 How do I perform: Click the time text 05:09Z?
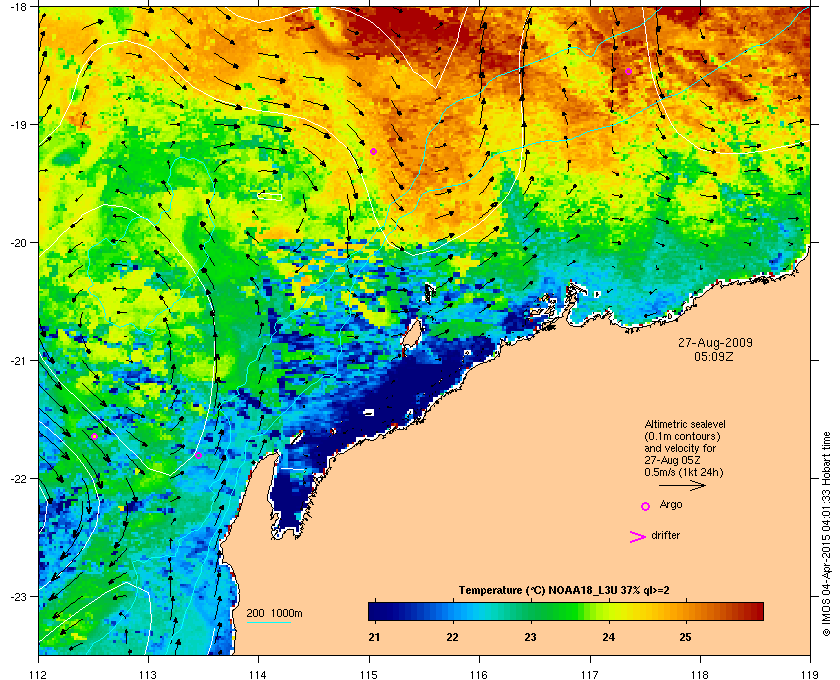tap(714, 356)
